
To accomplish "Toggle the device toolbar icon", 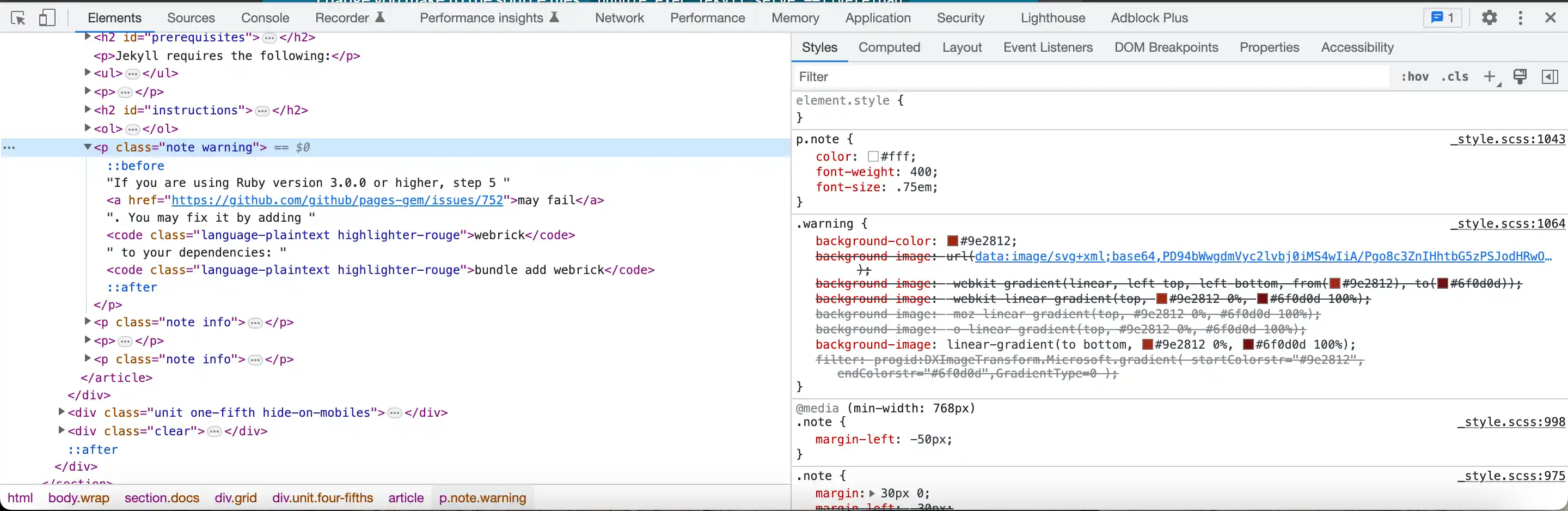I will tap(47, 17).
